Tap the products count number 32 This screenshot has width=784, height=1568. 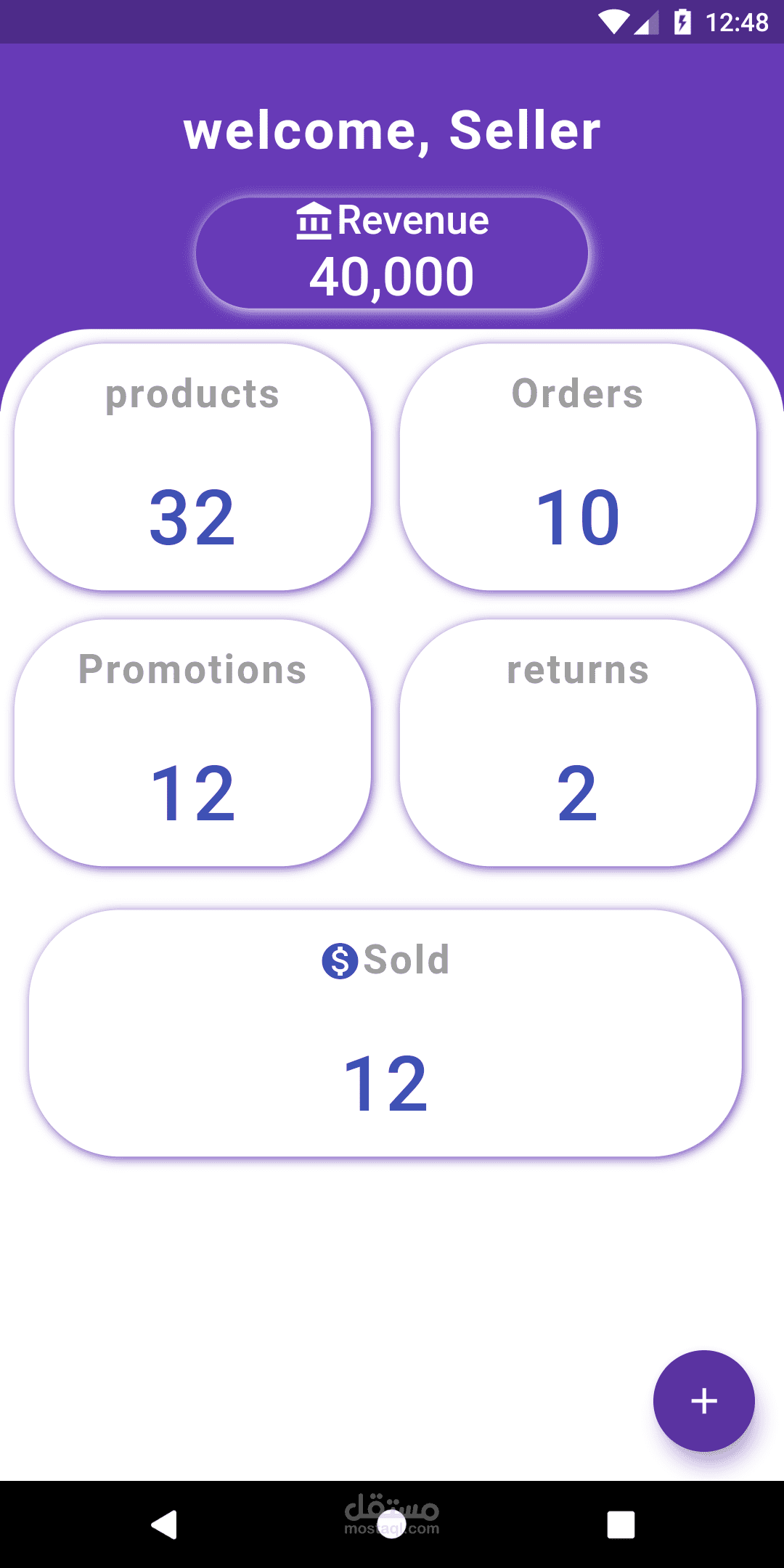[192, 517]
